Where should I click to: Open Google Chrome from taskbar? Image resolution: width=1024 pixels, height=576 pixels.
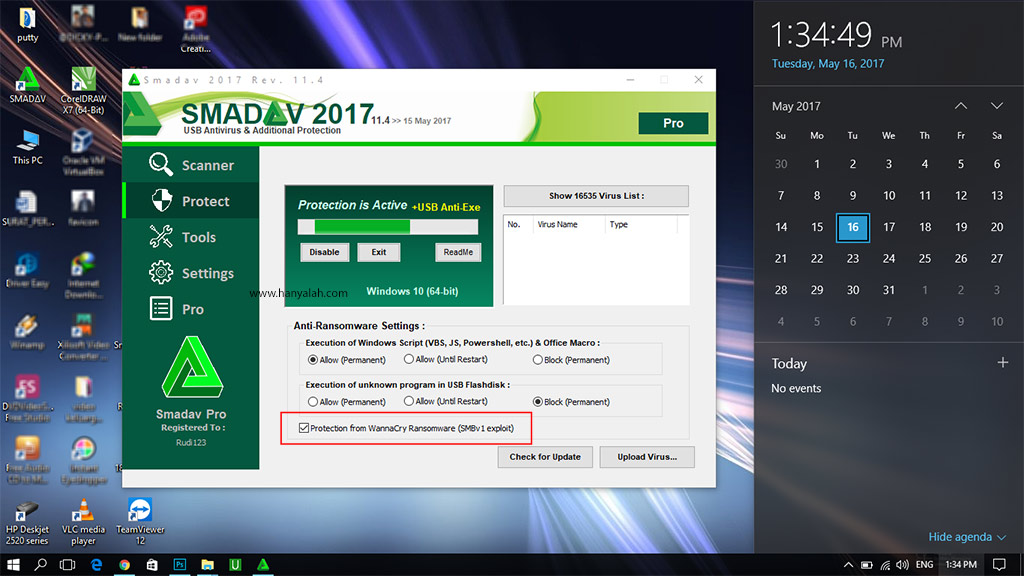124,565
